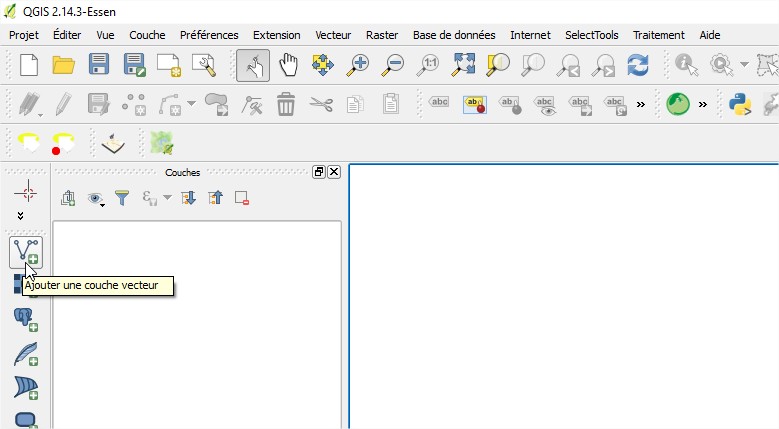Select the Zoom Out magnifier
Viewport: 779px width, 429px height.
393,65
